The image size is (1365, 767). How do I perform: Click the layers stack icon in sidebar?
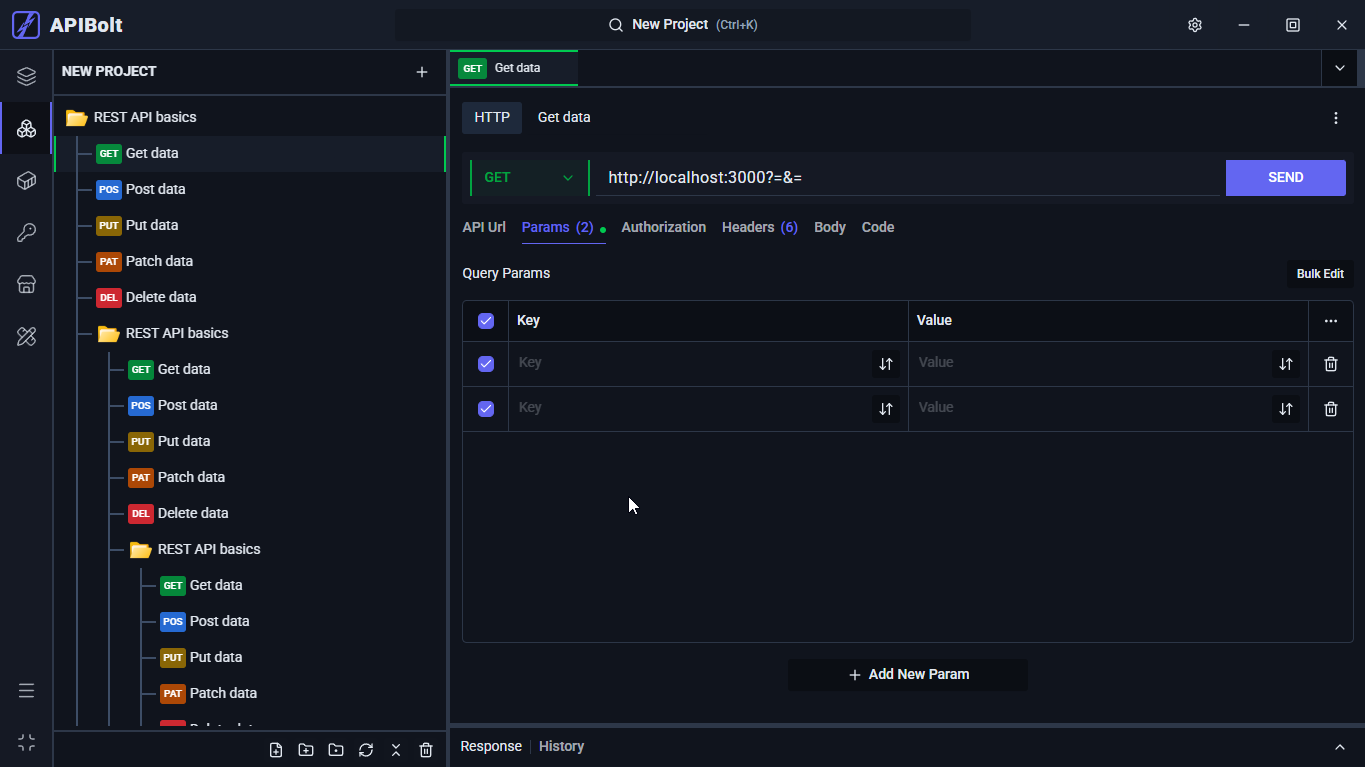click(x=27, y=77)
